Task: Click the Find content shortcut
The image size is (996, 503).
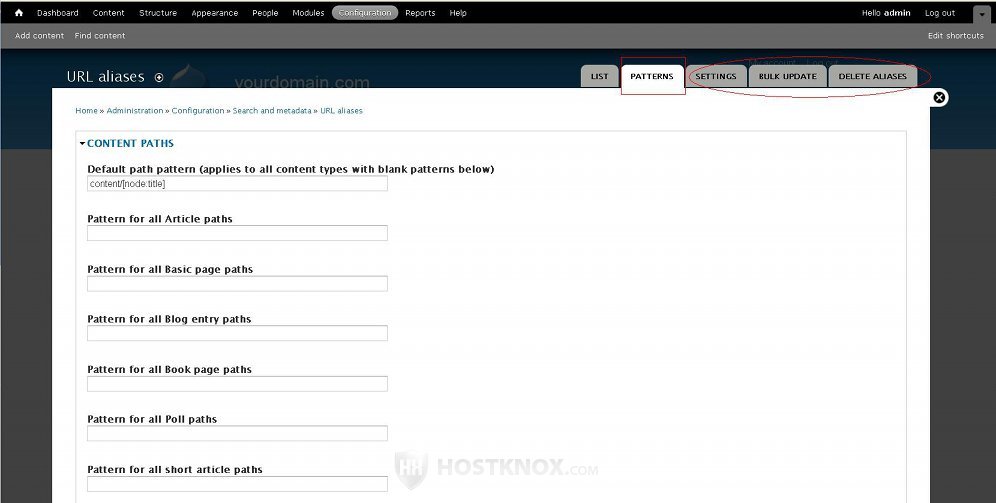Action: tap(100, 36)
